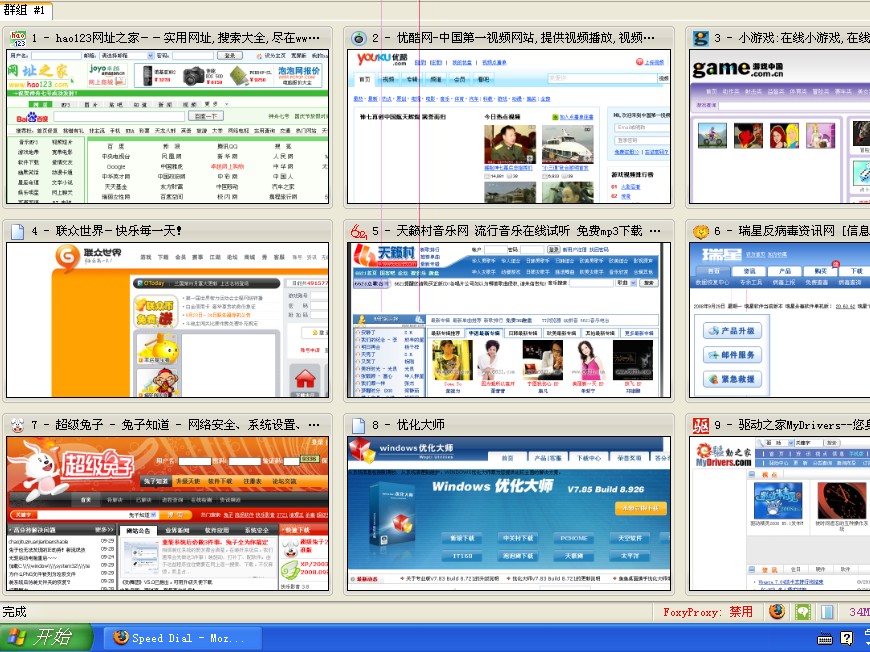Click title '9 - 驱动之家MyDrivers'
Image resolution: width=870 pixels, height=652 pixels.
click(x=792, y=425)
